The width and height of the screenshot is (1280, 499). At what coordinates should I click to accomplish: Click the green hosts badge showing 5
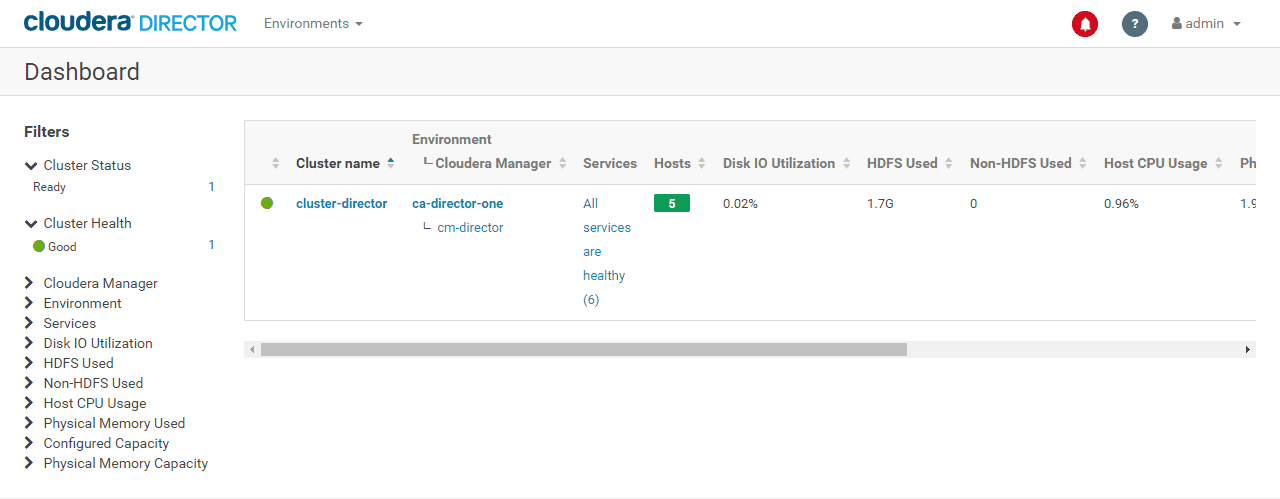[672, 203]
